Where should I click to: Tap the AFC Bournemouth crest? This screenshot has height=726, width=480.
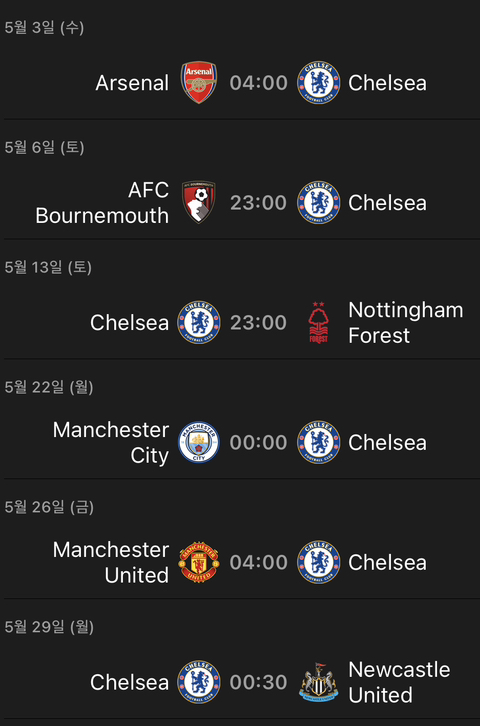pyautogui.click(x=199, y=202)
